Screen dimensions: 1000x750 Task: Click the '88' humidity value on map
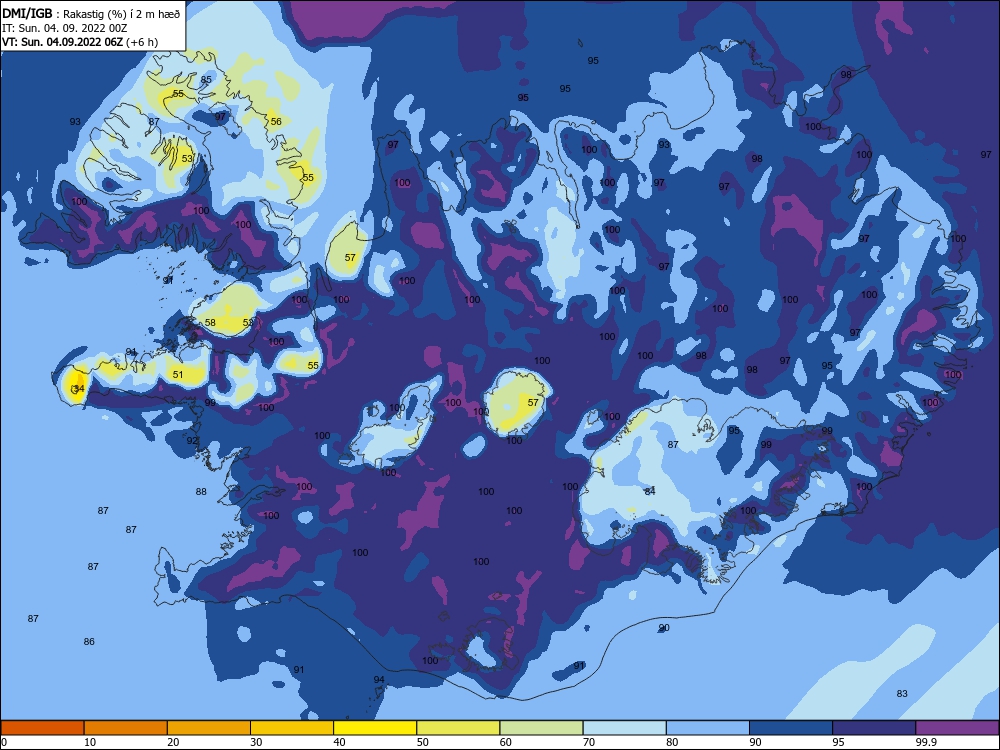pos(201,492)
